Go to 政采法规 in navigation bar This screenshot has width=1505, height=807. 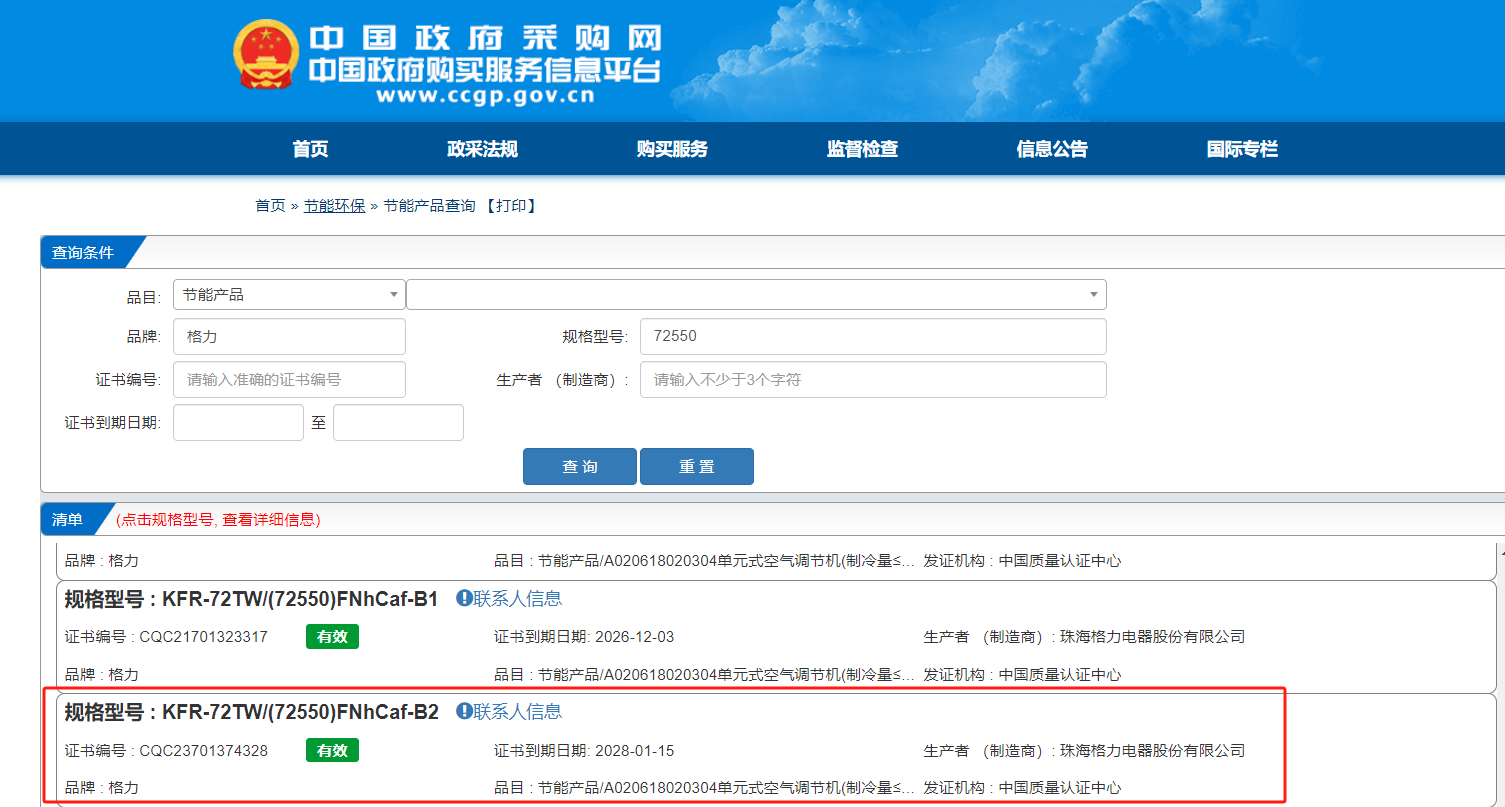tap(482, 149)
